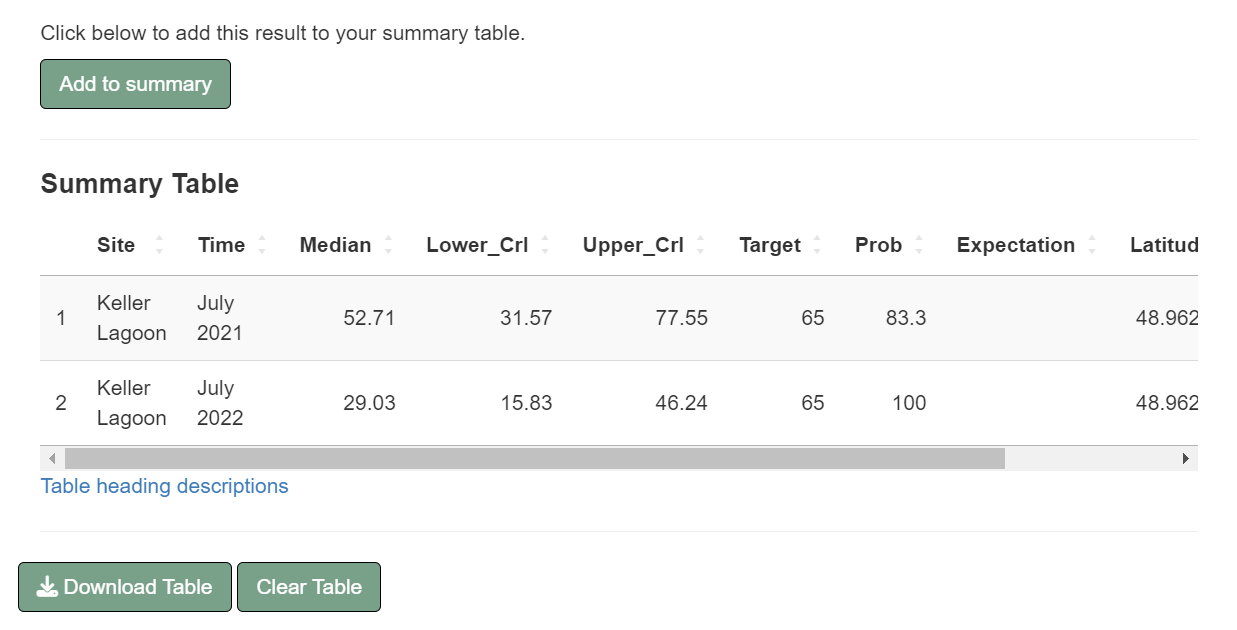The height and width of the screenshot is (630, 1237).
Task: Sort by Median column sort icon
Action: pyautogui.click(x=388, y=245)
